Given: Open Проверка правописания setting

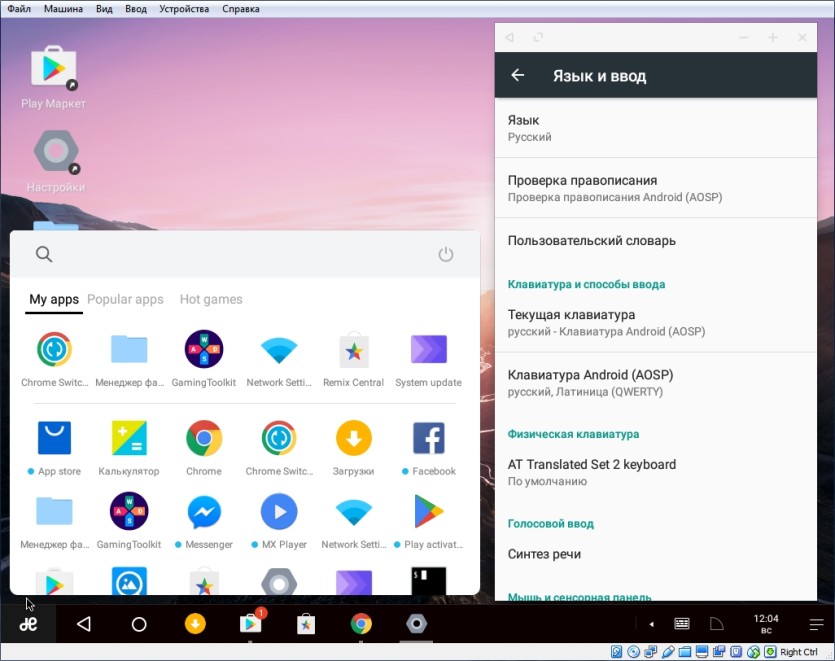Looking at the screenshot, I should tap(656, 188).
